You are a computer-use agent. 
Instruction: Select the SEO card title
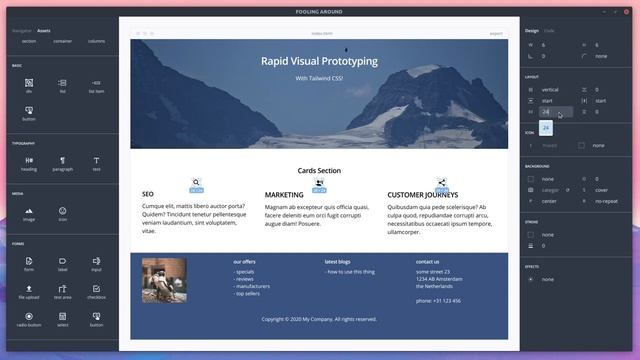pyautogui.click(x=148, y=194)
